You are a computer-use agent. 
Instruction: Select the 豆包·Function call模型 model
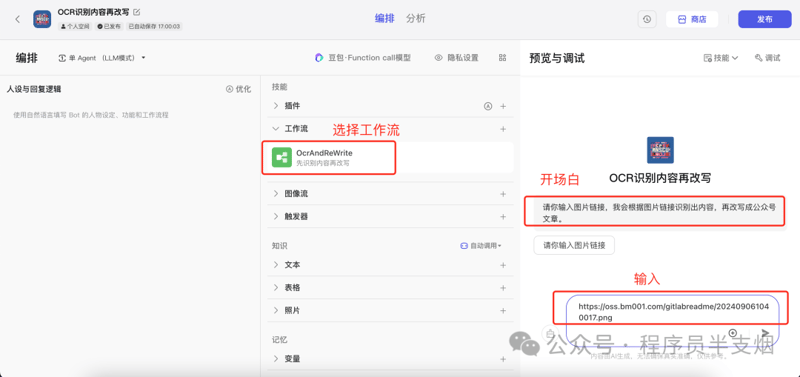coord(363,58)
